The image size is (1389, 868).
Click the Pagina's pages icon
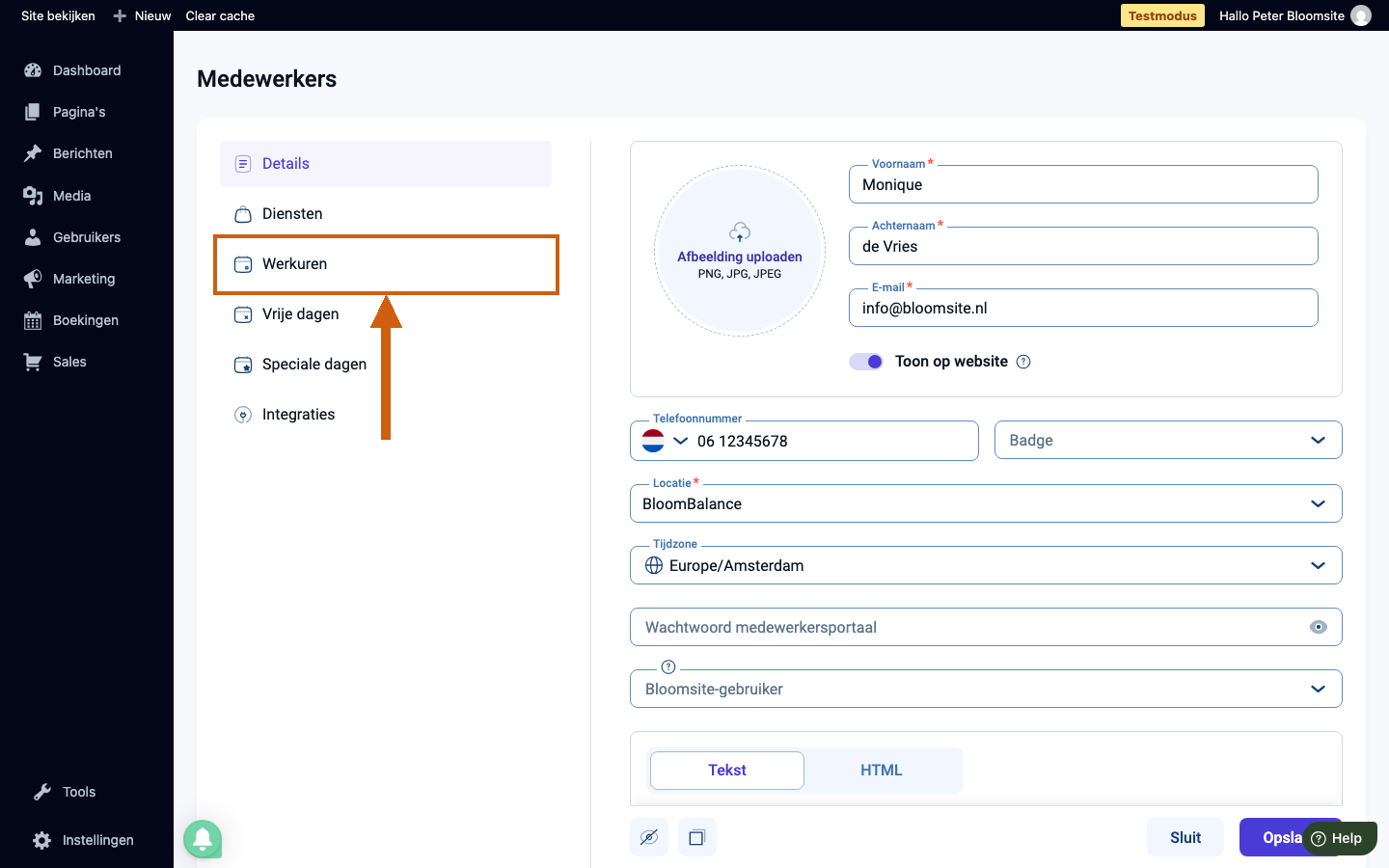click(x=33, y=112)
